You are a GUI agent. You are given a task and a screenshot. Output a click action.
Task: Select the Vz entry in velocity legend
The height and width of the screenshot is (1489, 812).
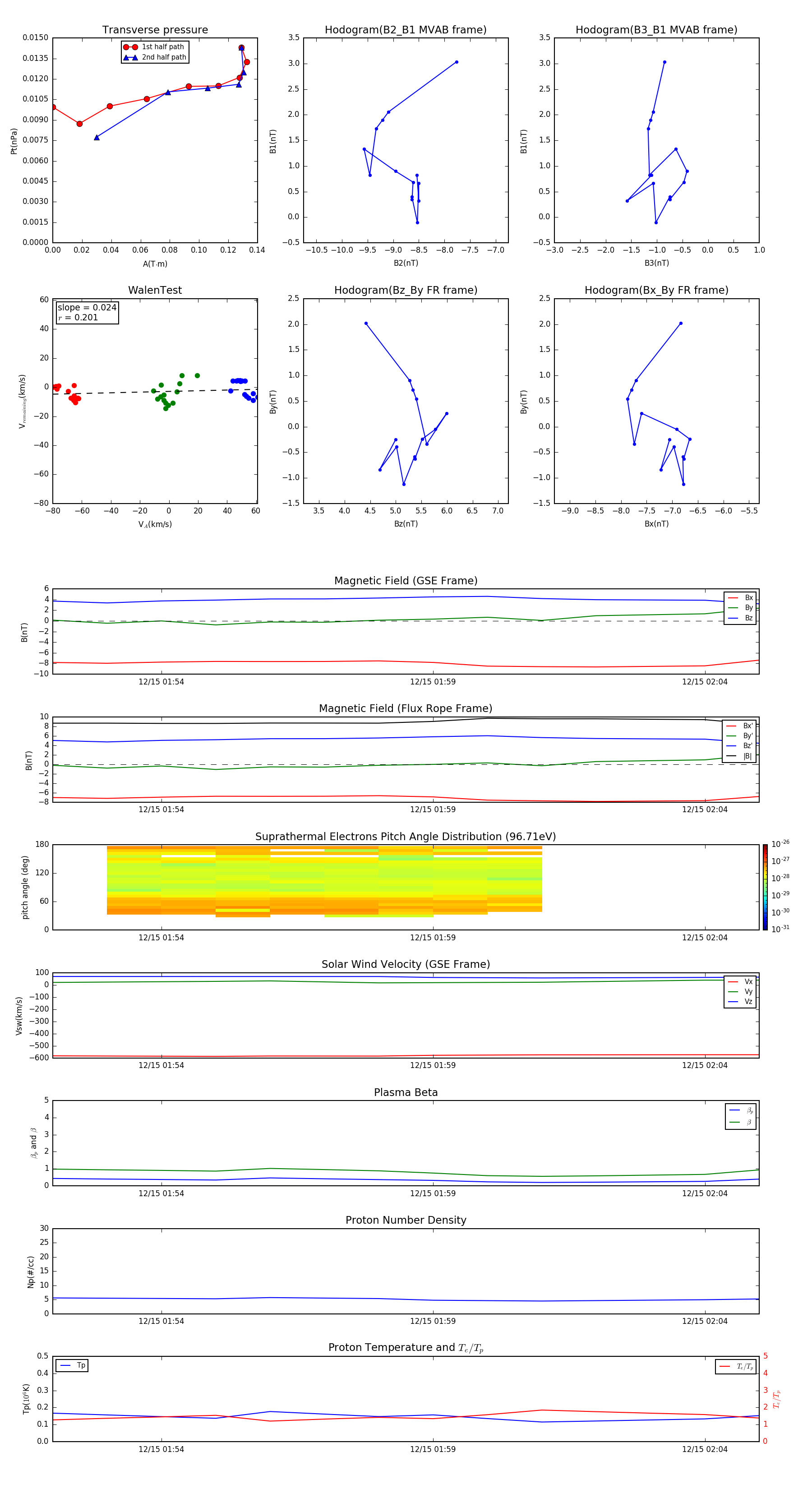740,1002
